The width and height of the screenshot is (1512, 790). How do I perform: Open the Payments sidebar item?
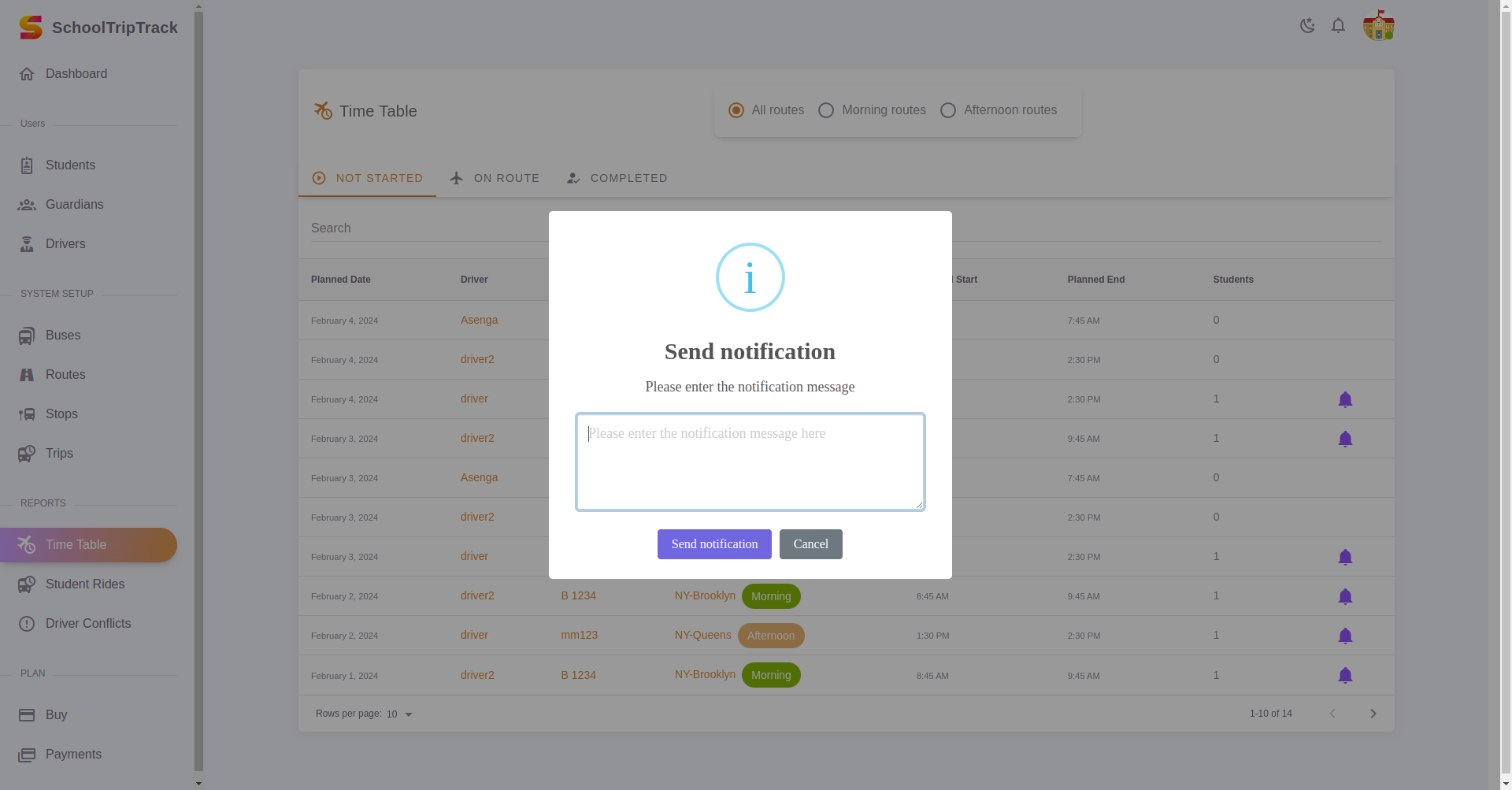point(73,755)
